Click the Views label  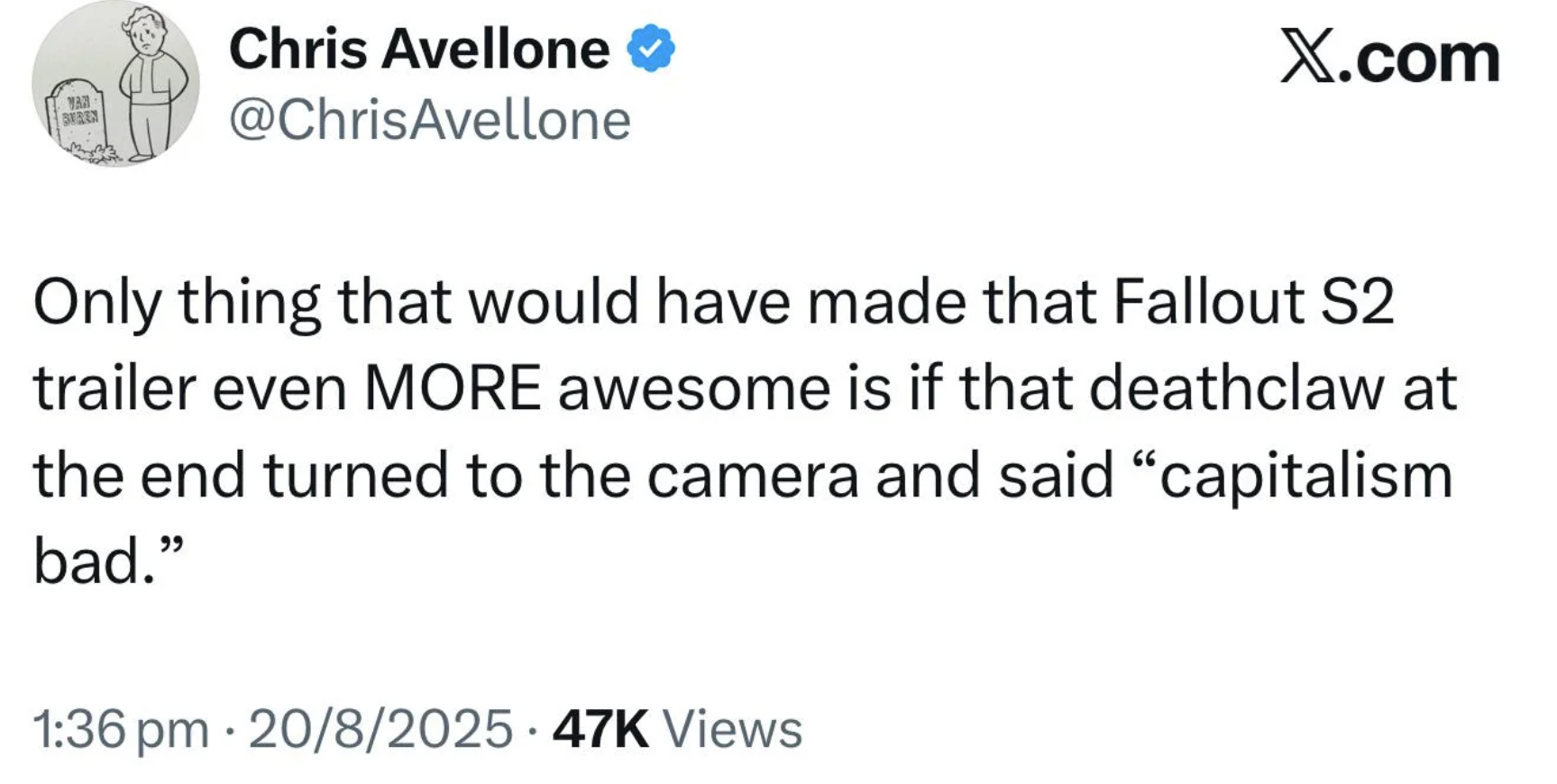tap(733, 728)
